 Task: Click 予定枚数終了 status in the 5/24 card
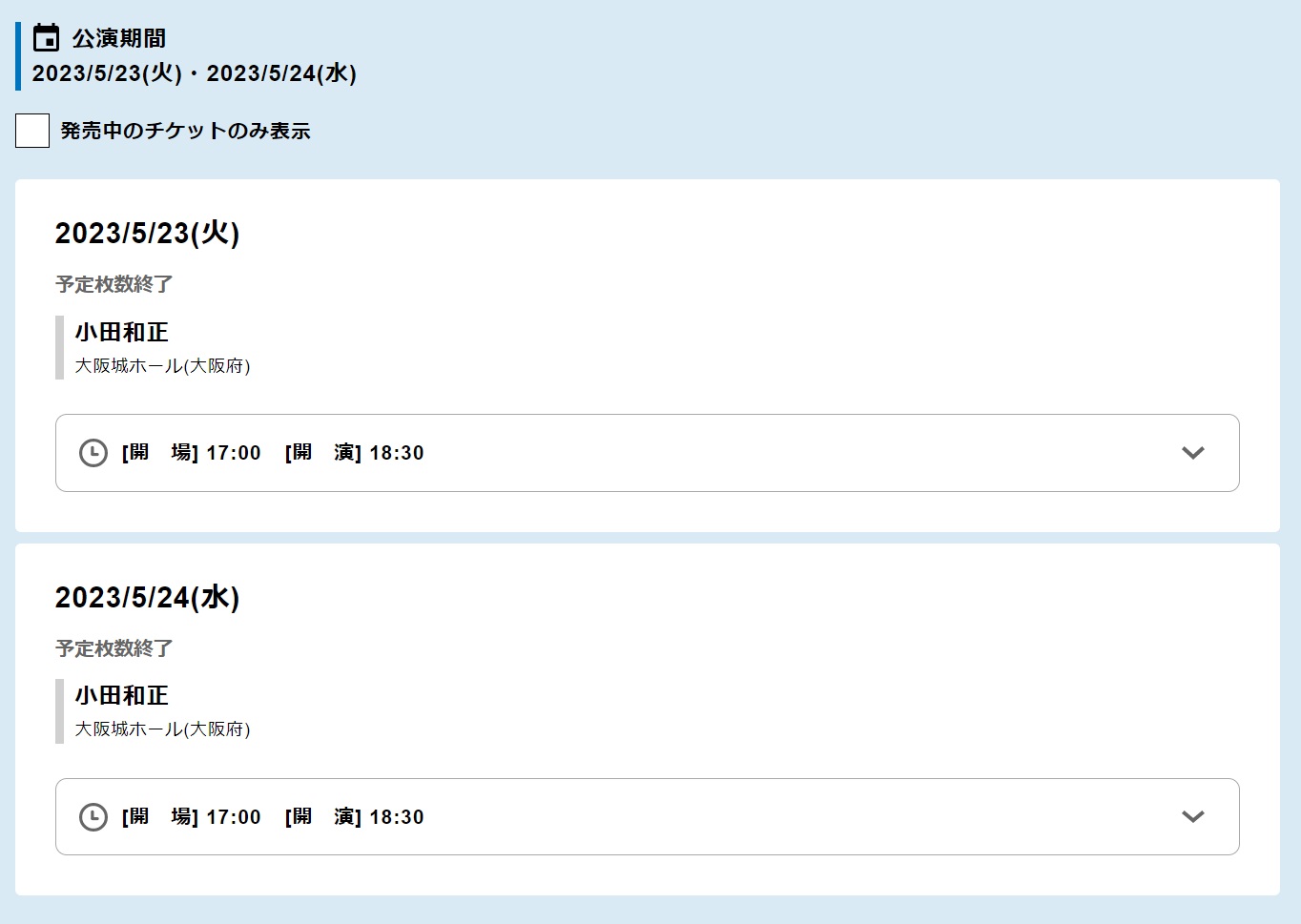114,648
